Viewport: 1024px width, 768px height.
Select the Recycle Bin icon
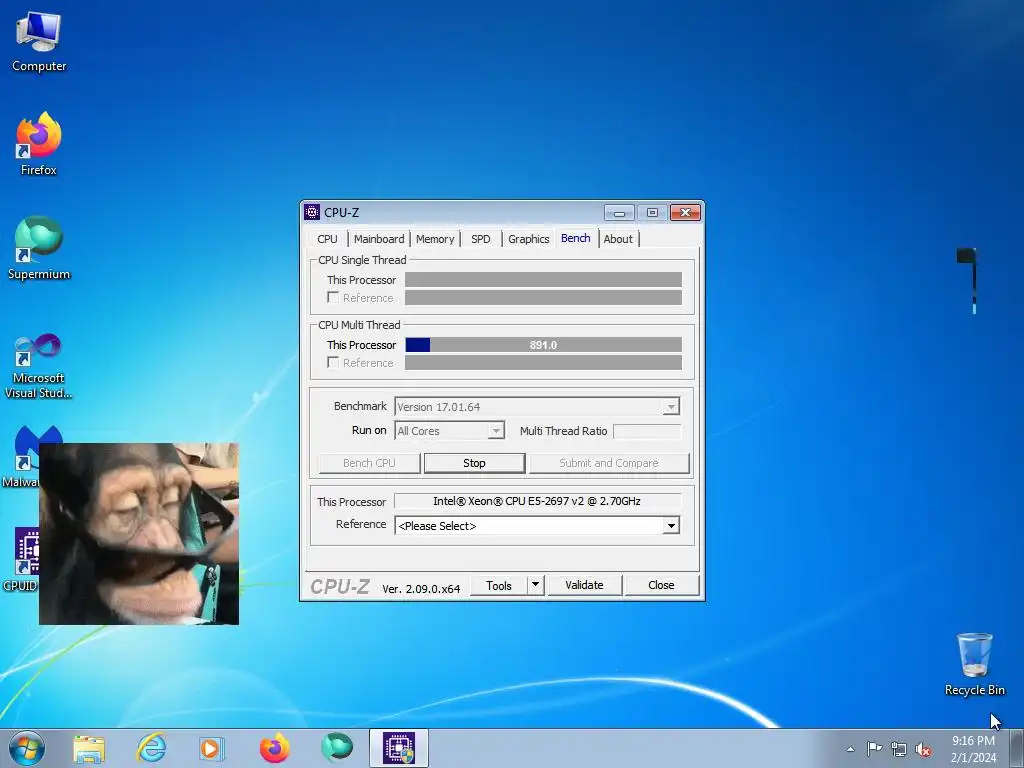pos(974,664)
